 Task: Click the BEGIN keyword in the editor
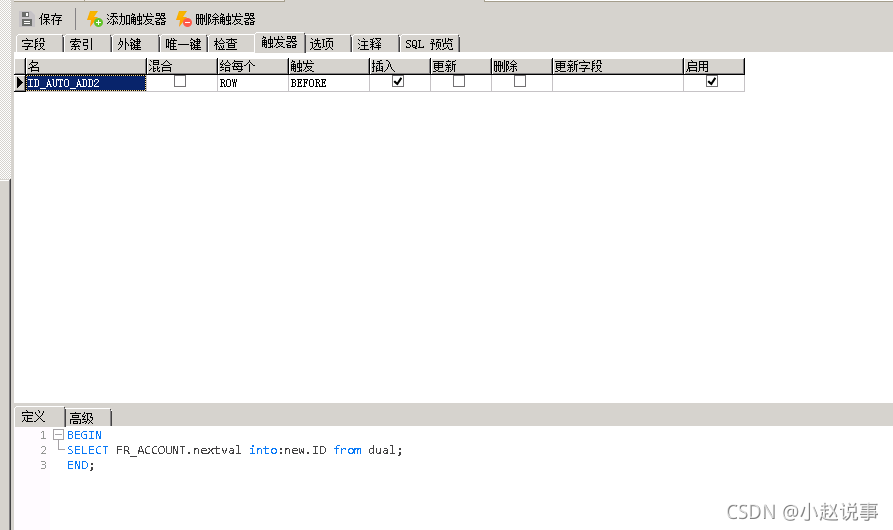tap(84, 435)
